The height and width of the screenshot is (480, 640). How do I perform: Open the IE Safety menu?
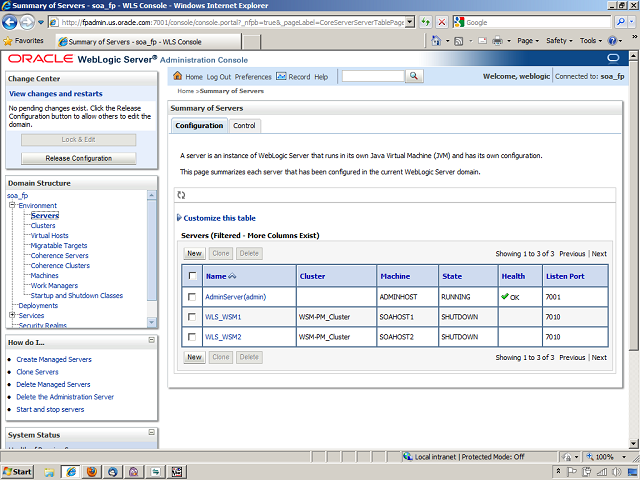[x=559, y=41]
